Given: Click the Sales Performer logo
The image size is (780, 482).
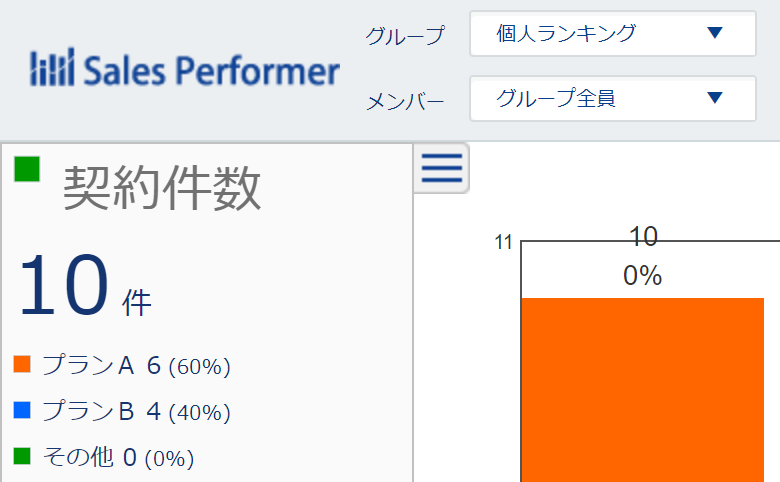Looking at the screenshot, I should coord(185,71).
